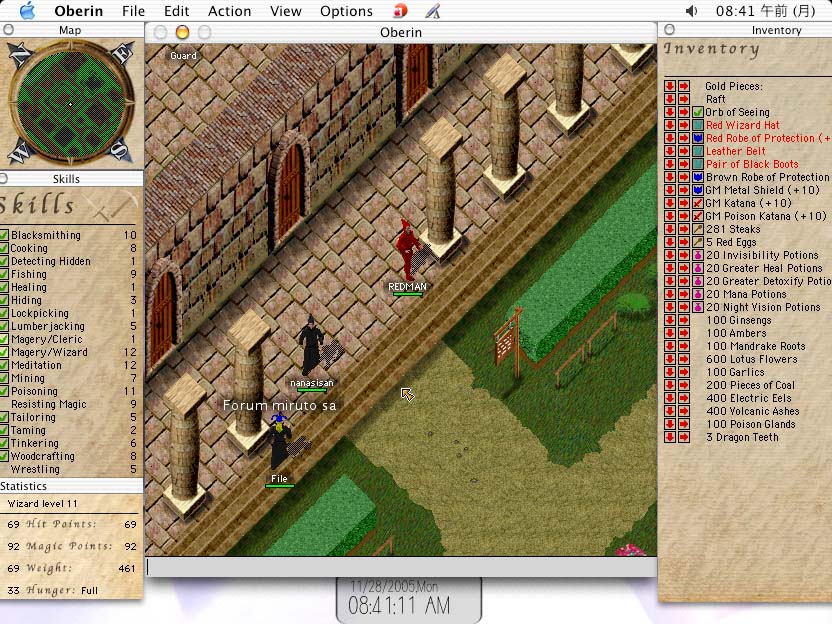Click the potion icon for 20 Night Vision Potions

tap(698, 307)
